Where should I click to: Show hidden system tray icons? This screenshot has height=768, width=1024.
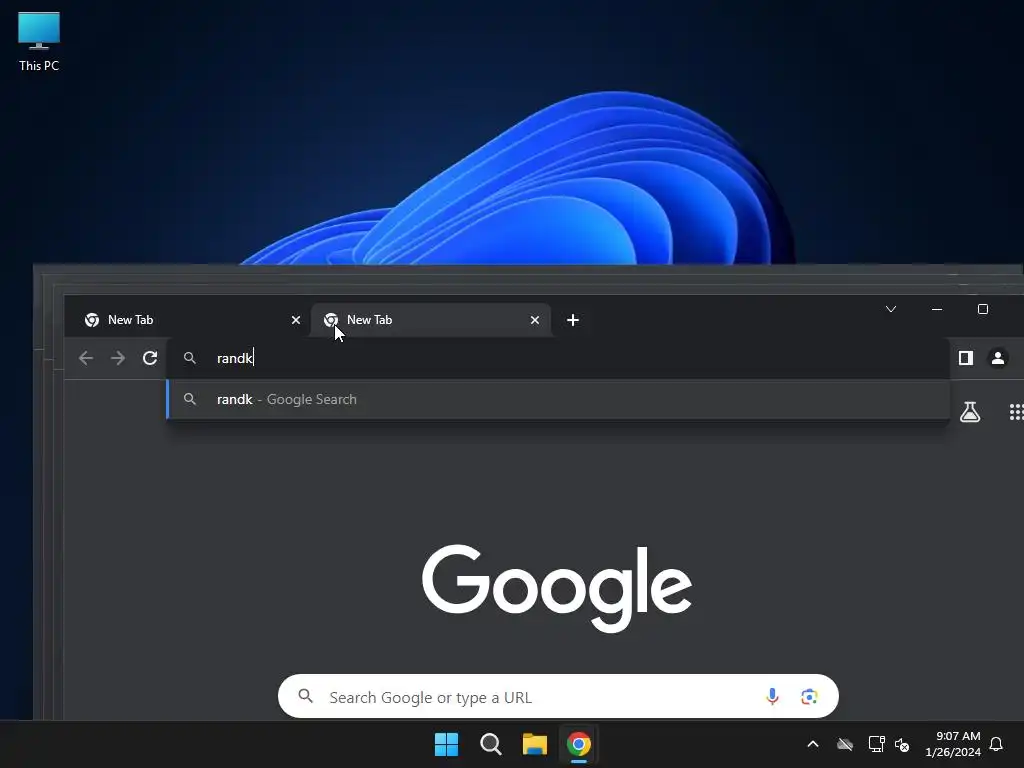pyautogui.click(x=813, y=744)
